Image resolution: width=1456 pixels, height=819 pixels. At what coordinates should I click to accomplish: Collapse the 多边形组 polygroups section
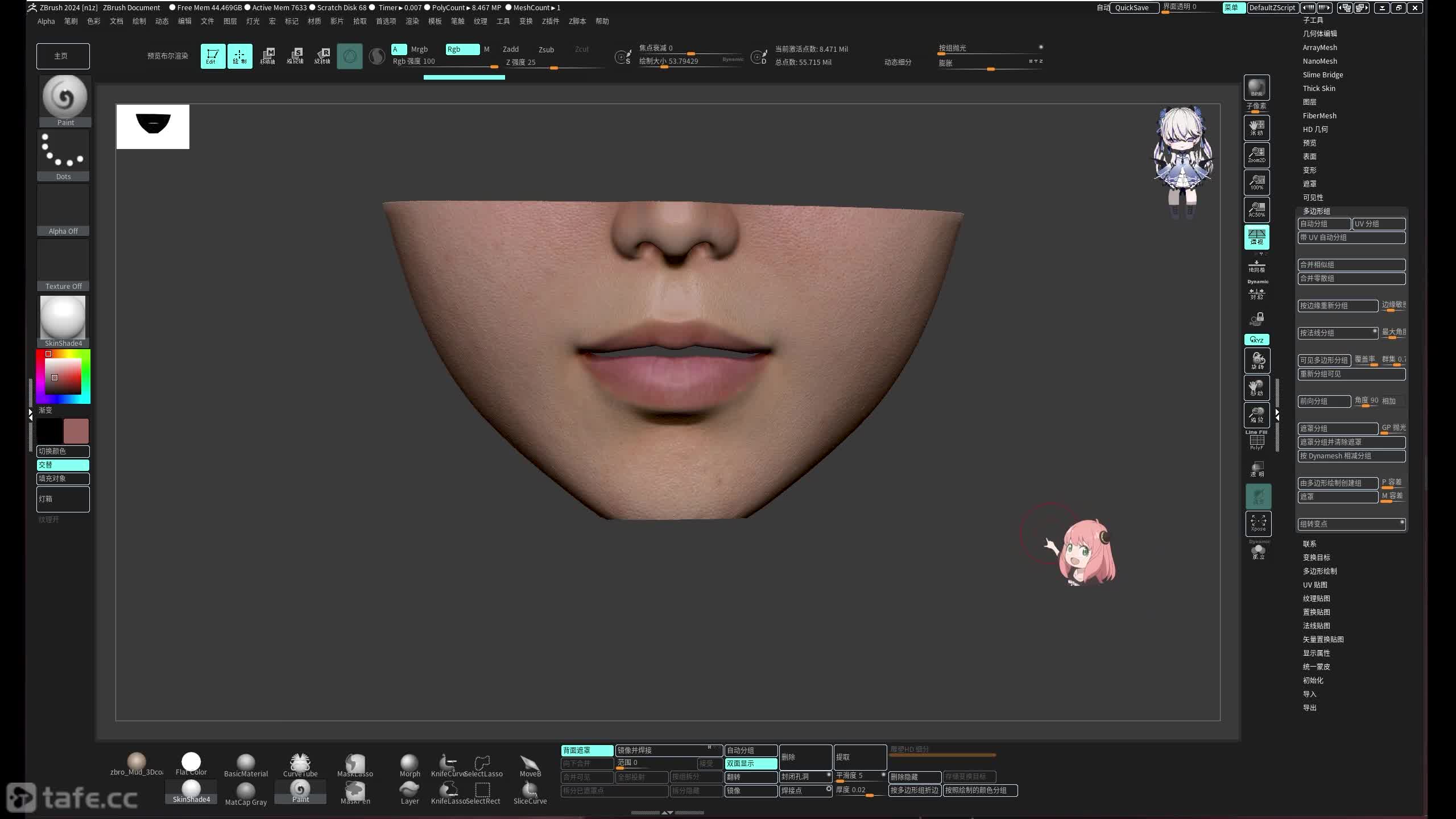coord(1316,211)
